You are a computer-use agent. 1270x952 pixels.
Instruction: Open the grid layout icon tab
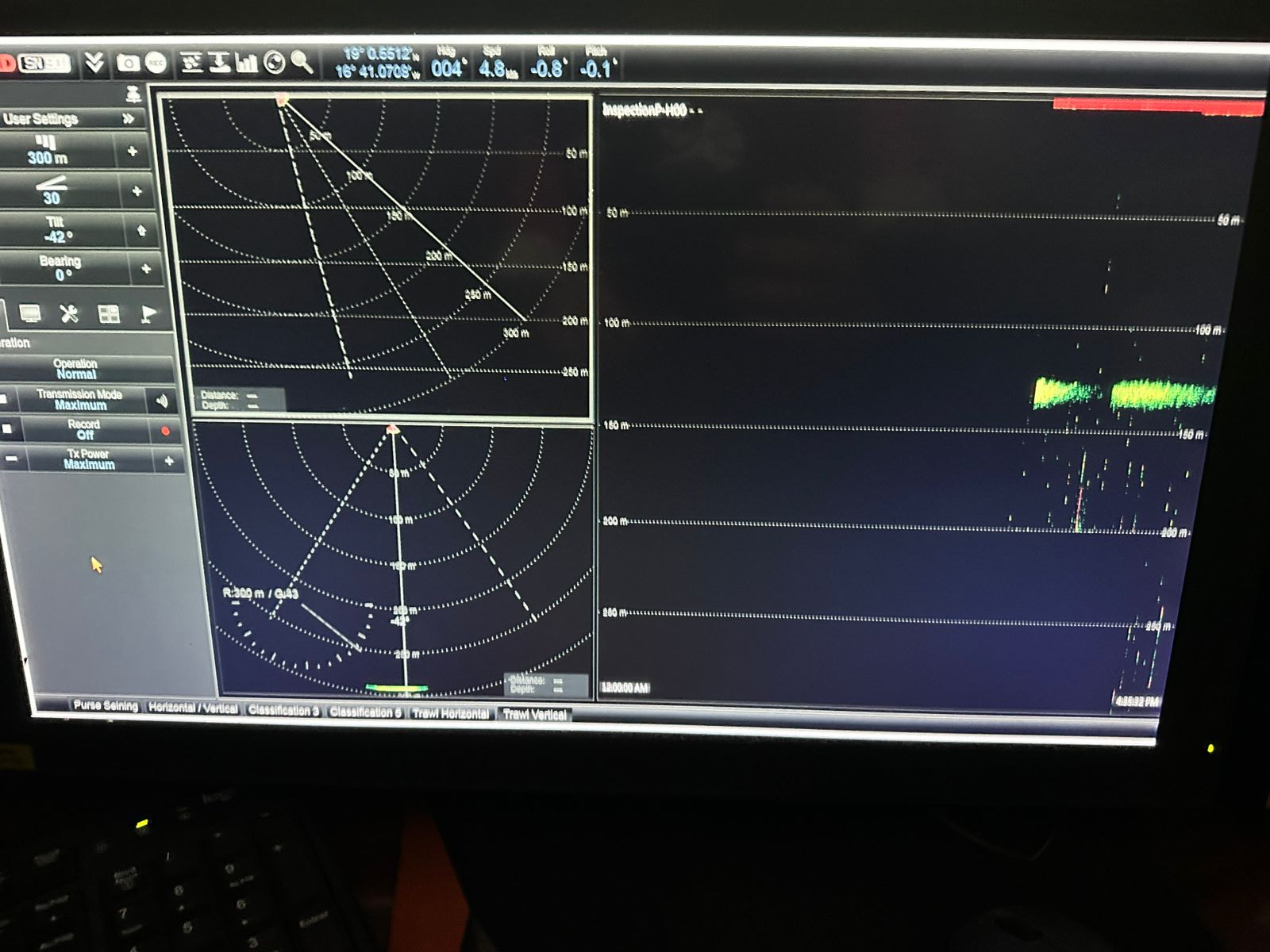tap(109, 315)
